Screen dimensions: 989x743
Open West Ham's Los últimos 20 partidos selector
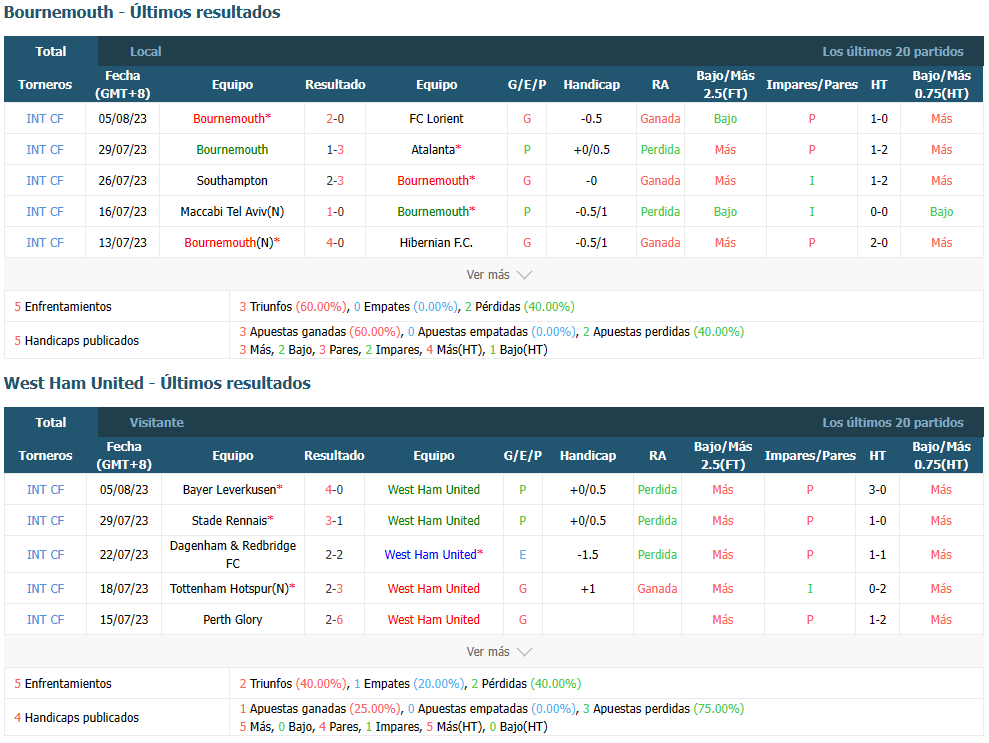click(x=892, y=422)
